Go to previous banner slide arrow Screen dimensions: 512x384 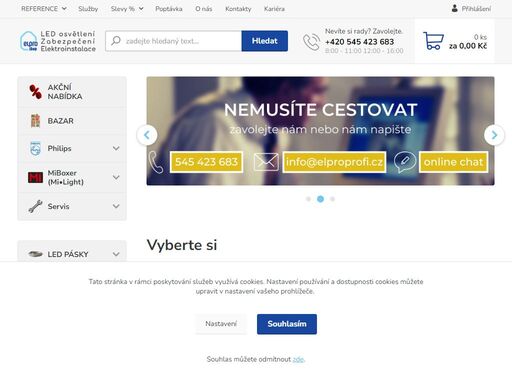point(147,135)
